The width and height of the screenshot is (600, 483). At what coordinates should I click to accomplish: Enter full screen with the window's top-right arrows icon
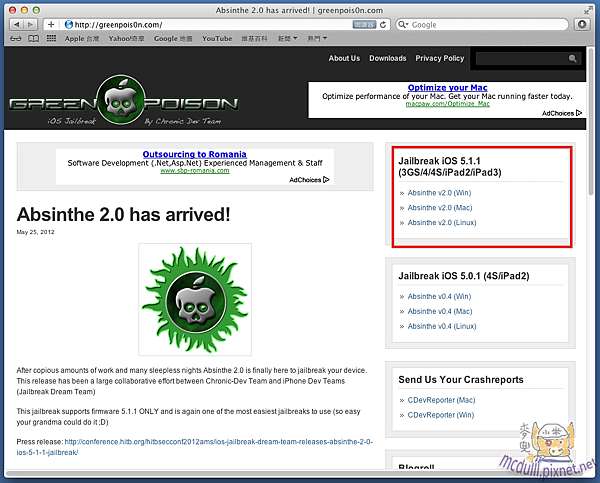(588, 10)
